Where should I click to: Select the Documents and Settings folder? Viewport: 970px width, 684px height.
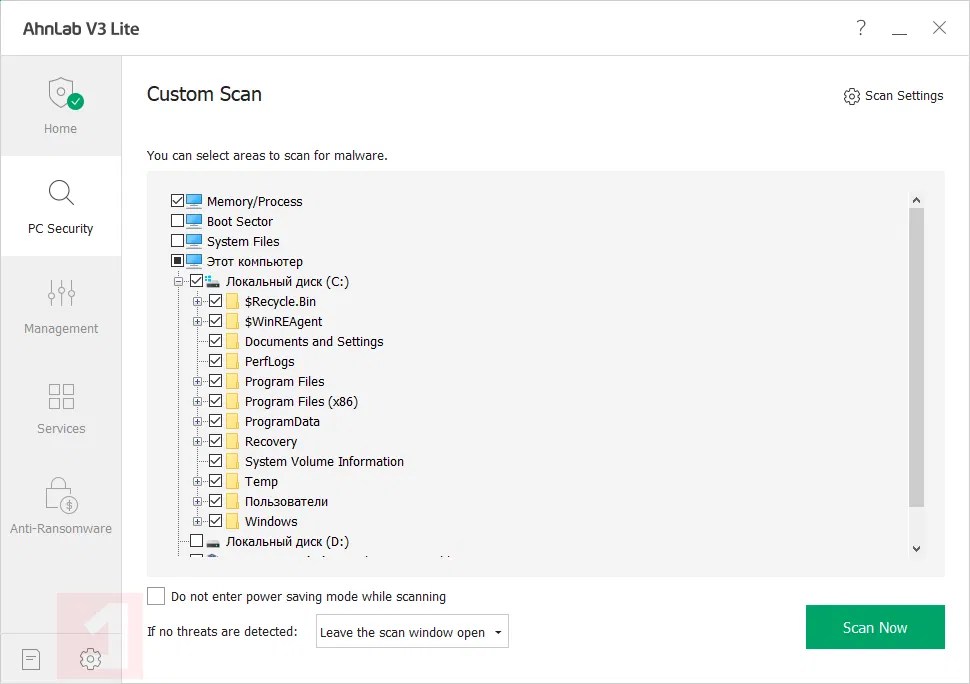314,341
